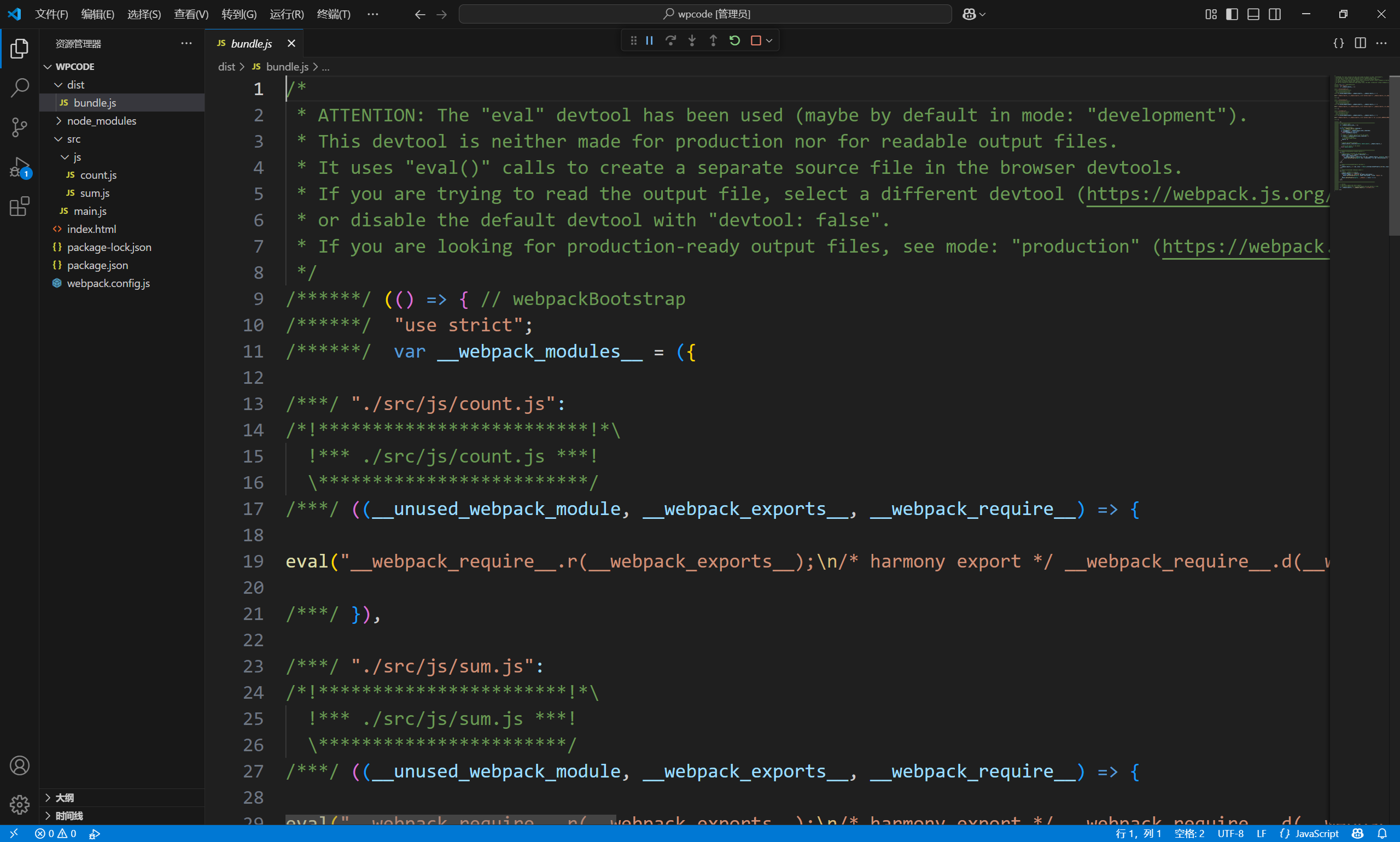Open the Extensions view
The height and width of the screenshot is (842, 1400).
[20, 207]
